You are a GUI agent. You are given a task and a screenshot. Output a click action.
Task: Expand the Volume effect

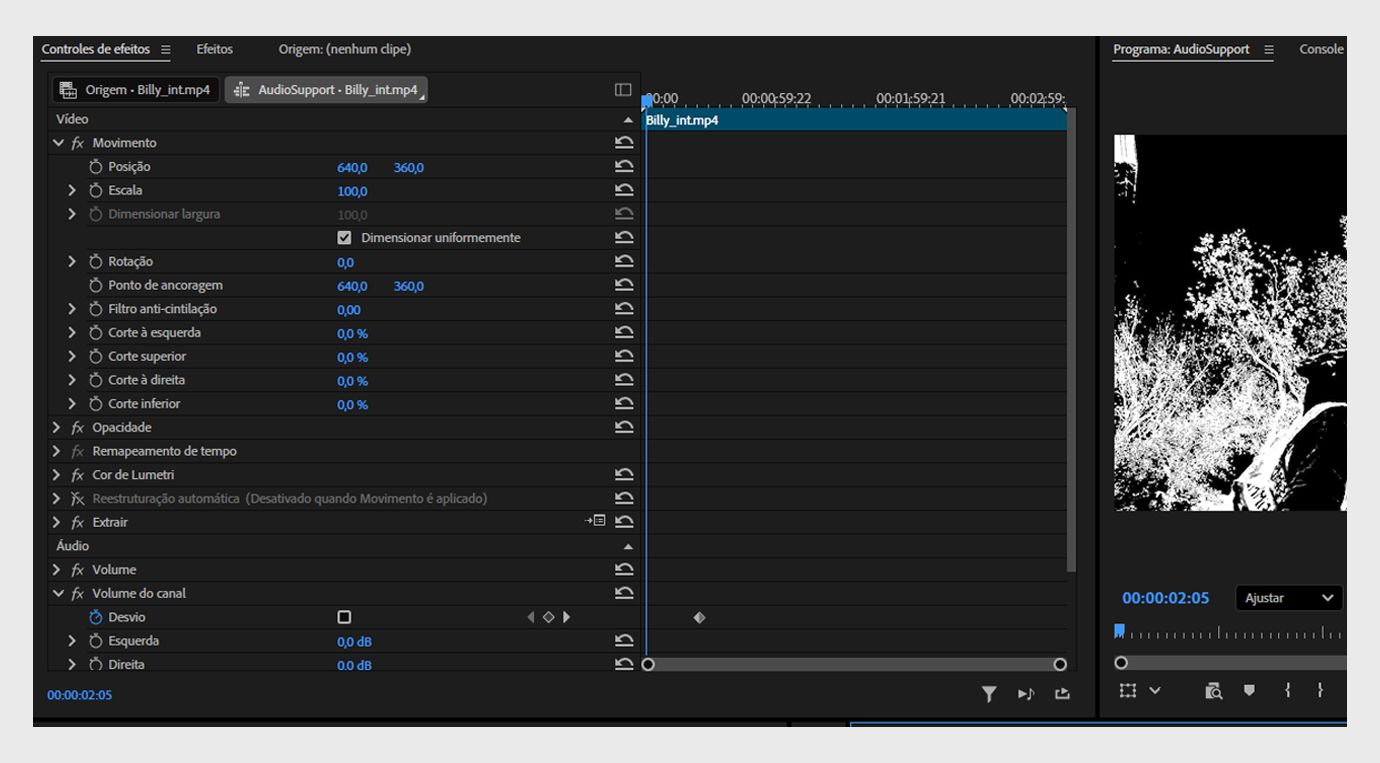click(x=57, y=570)
